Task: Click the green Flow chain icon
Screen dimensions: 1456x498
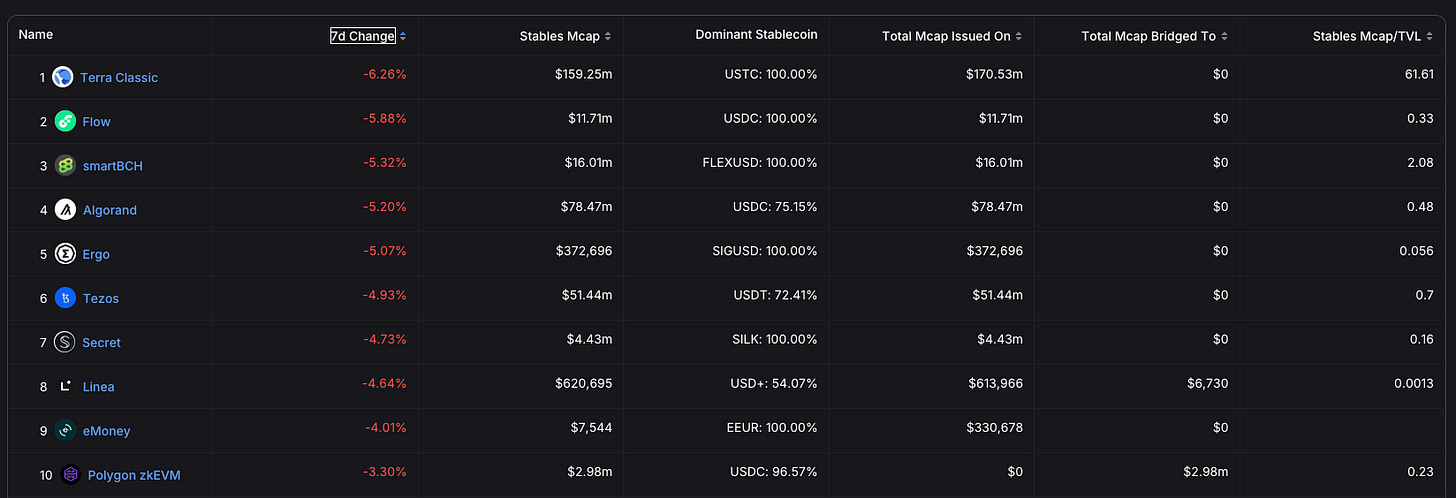Action: (65, 121)
